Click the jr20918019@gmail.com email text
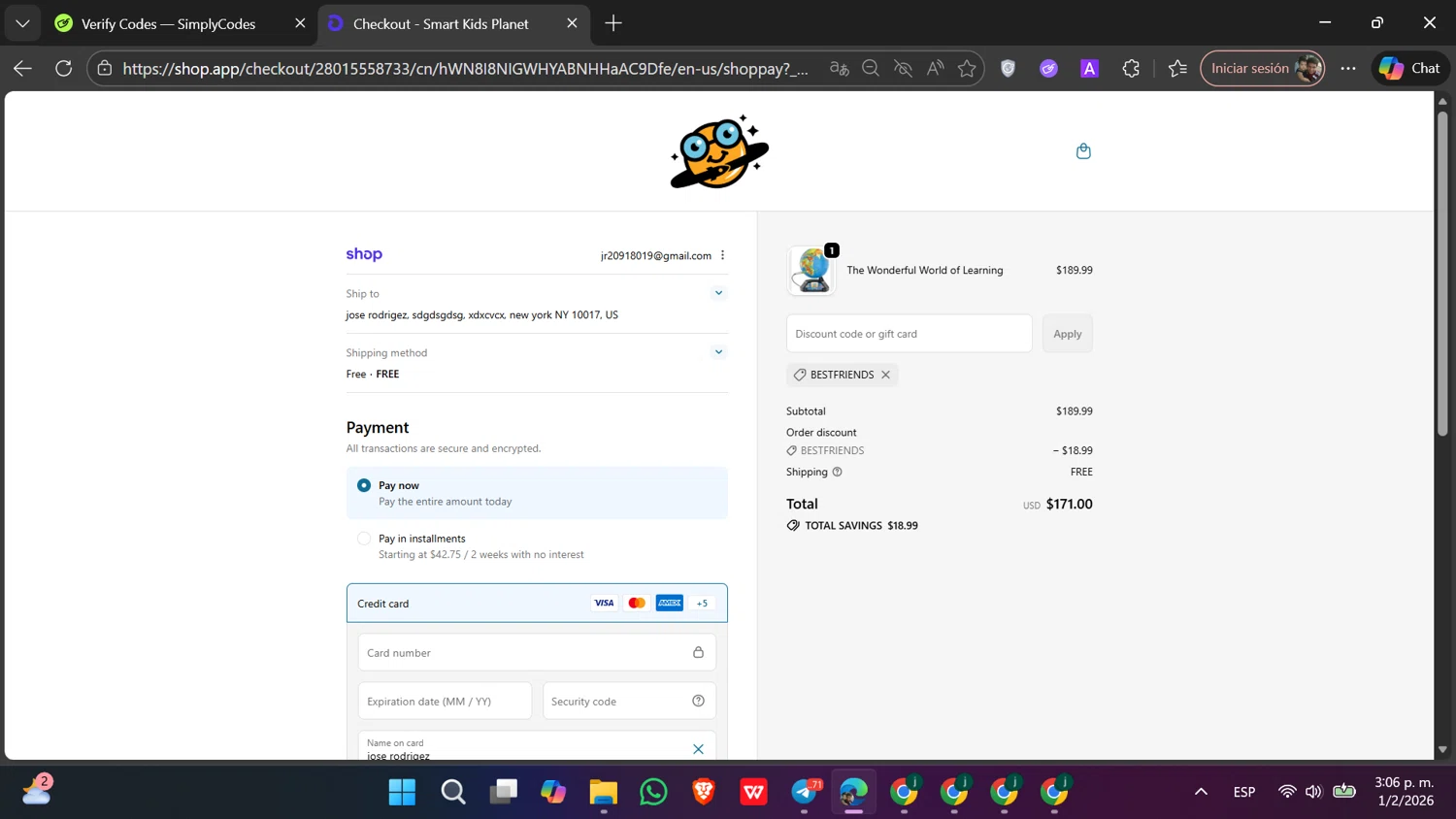 (656, 256)
